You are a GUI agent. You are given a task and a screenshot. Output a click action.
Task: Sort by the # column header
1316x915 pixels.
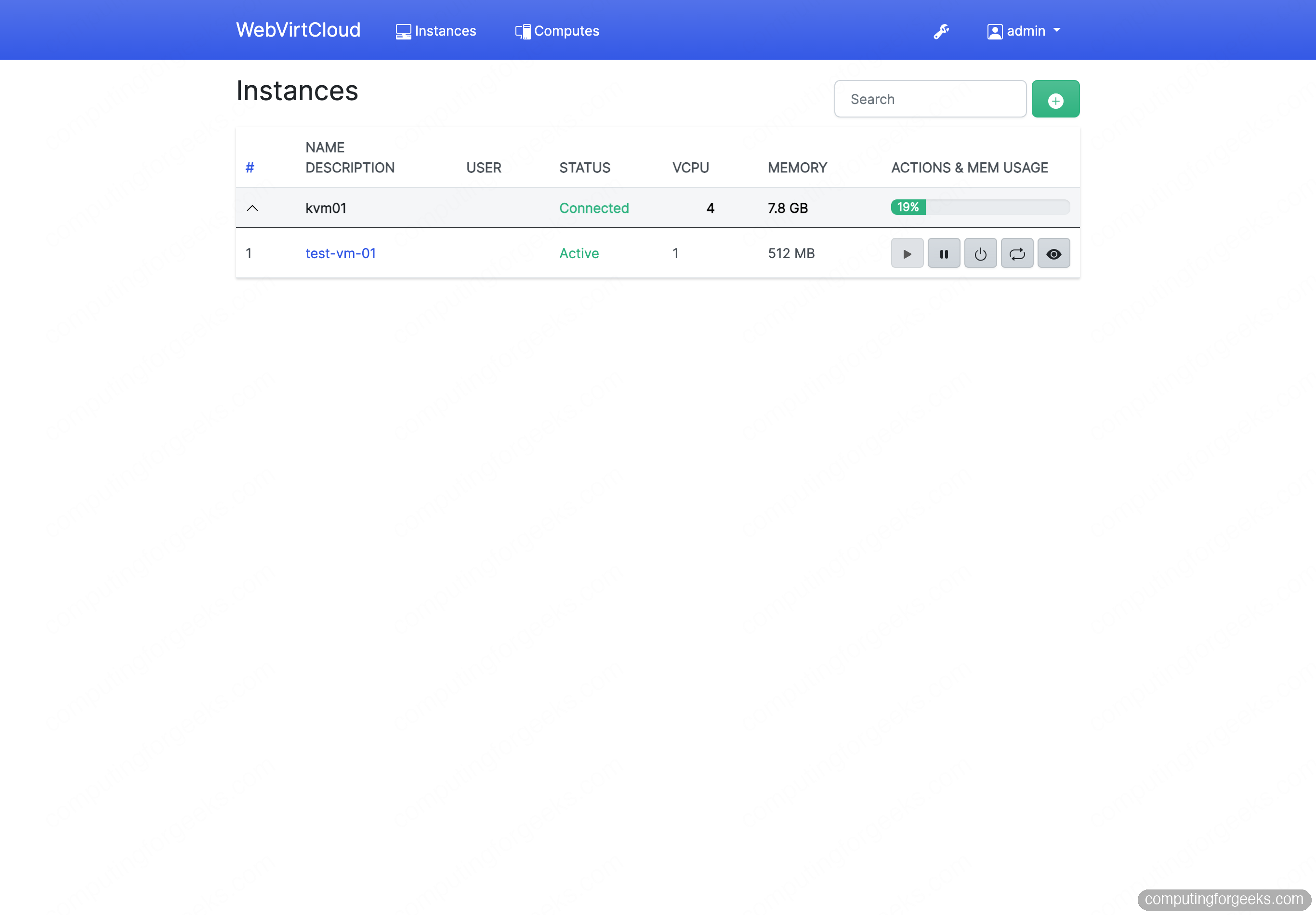(250, 167)
